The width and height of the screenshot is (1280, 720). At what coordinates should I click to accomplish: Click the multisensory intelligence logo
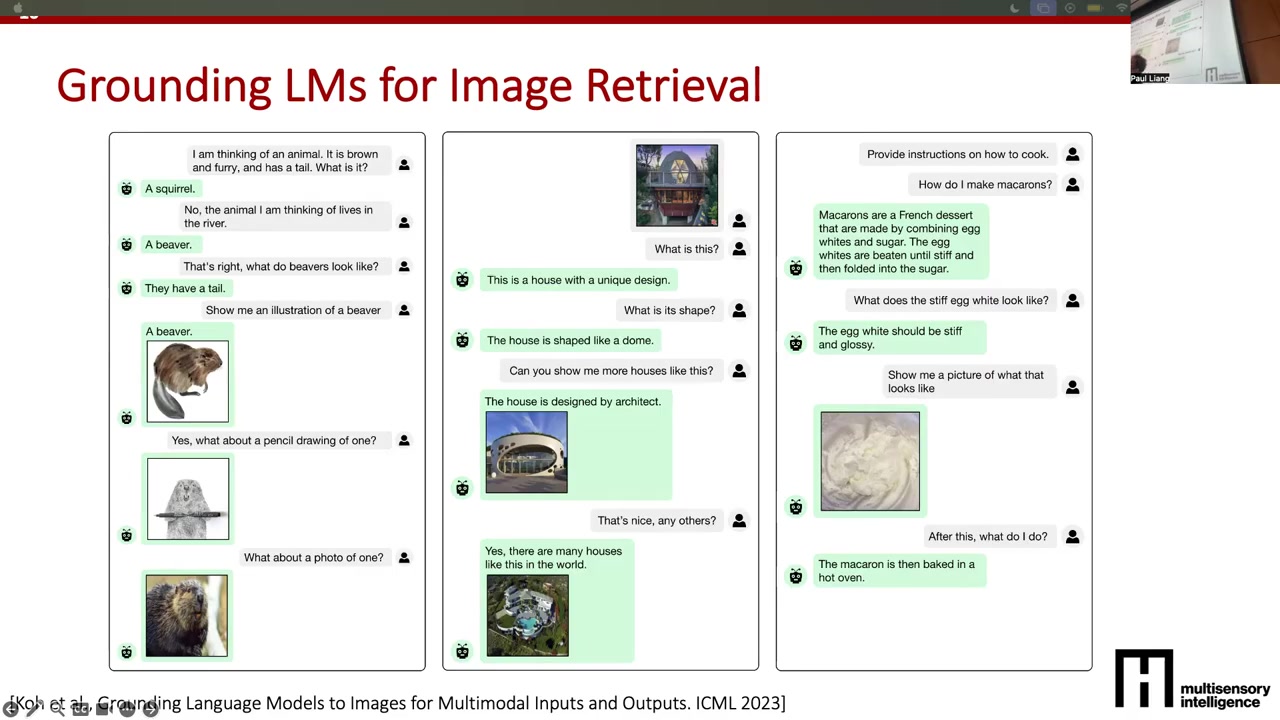point(1193,678)
